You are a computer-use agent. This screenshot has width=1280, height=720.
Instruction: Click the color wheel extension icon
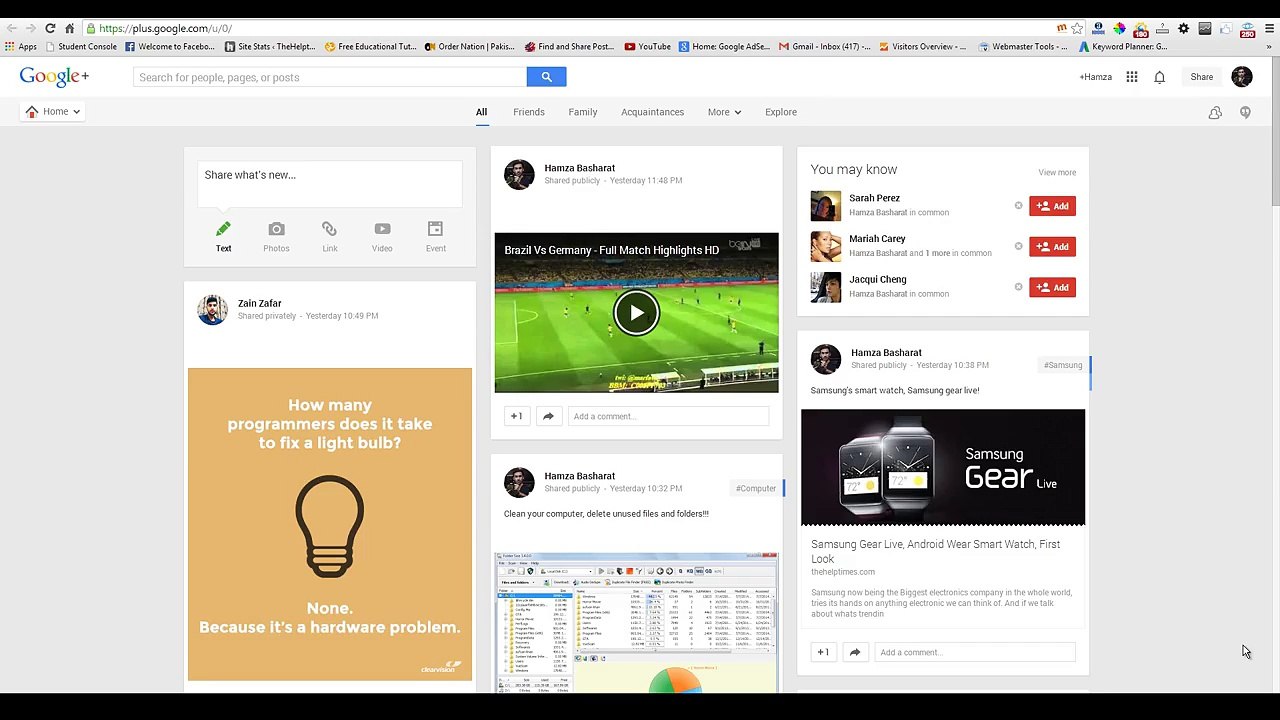[x=1119, y=28]
